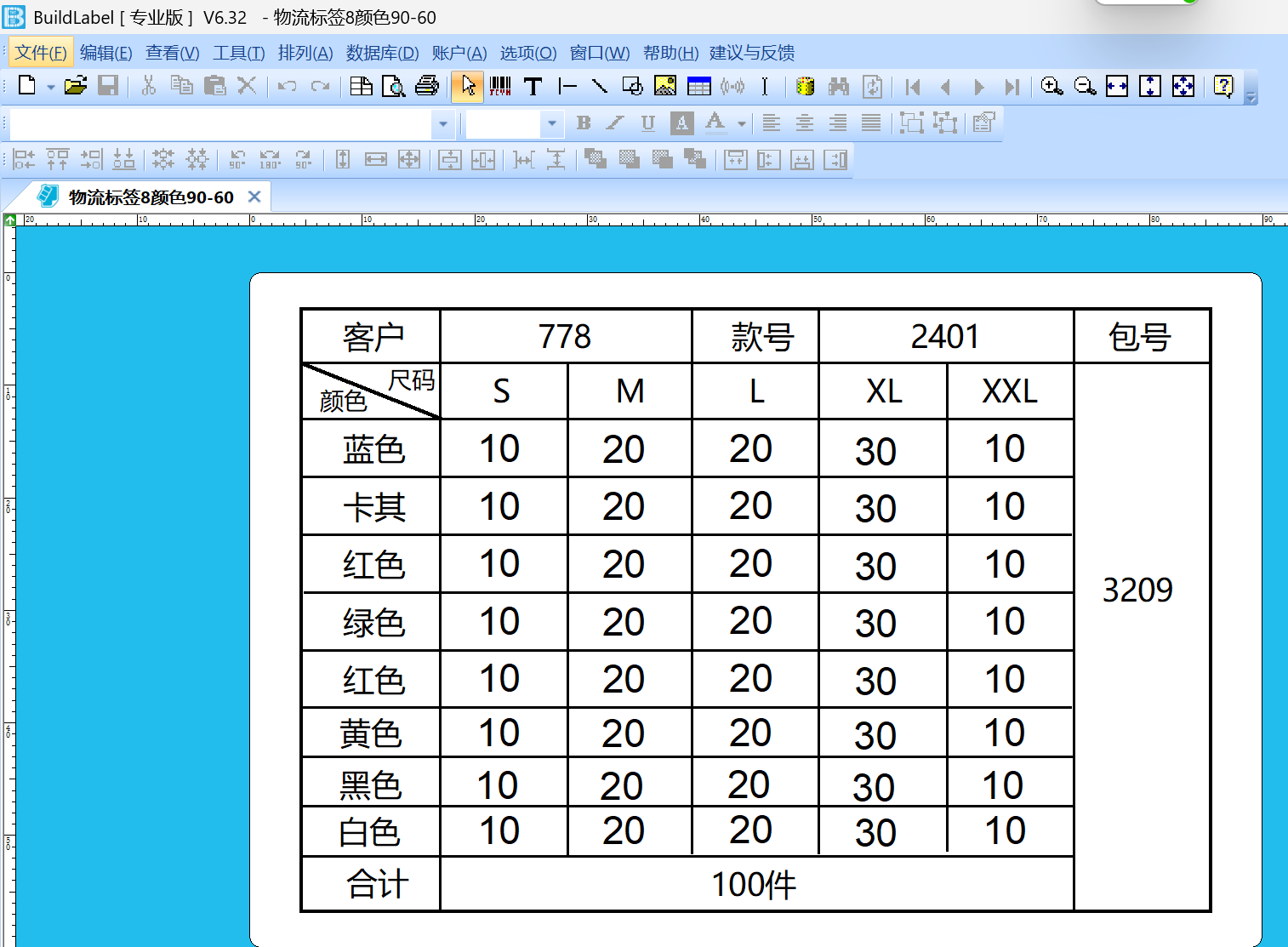Select the 2401 style number value

[x=945, y=337]
